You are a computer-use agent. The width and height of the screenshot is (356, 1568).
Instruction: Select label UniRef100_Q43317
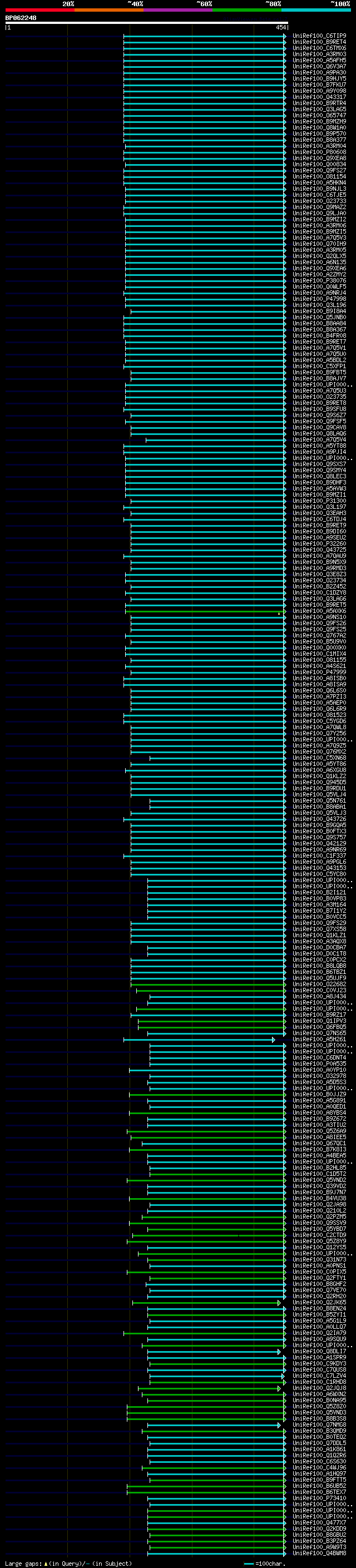click(319, 97)
